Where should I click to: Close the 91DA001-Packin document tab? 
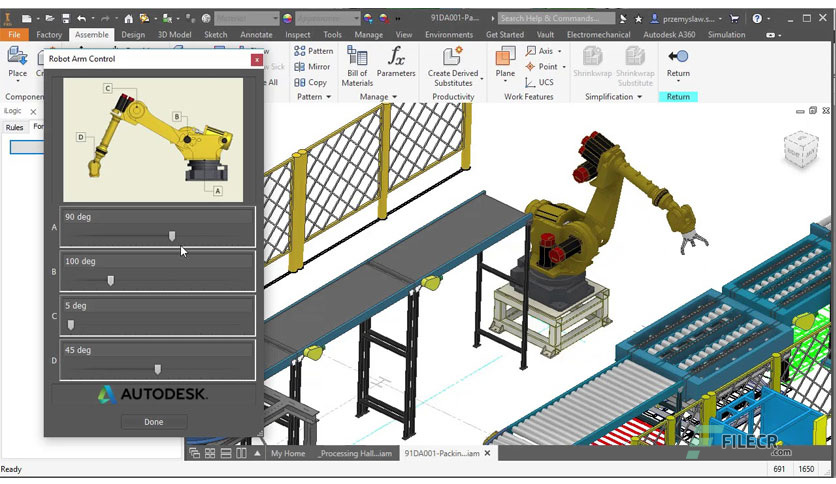coord(487,453)
